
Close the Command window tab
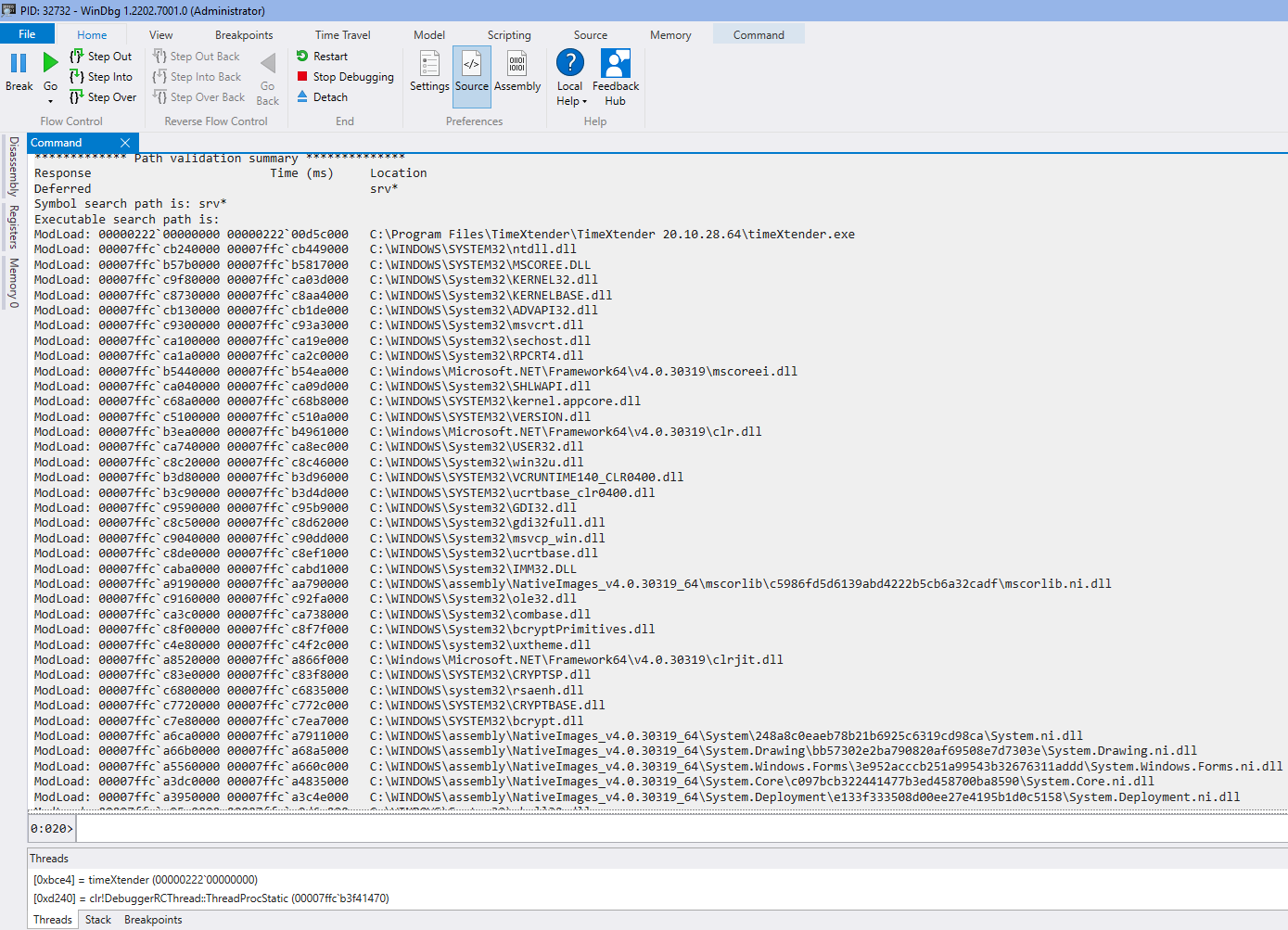click(x=125, y=143)
